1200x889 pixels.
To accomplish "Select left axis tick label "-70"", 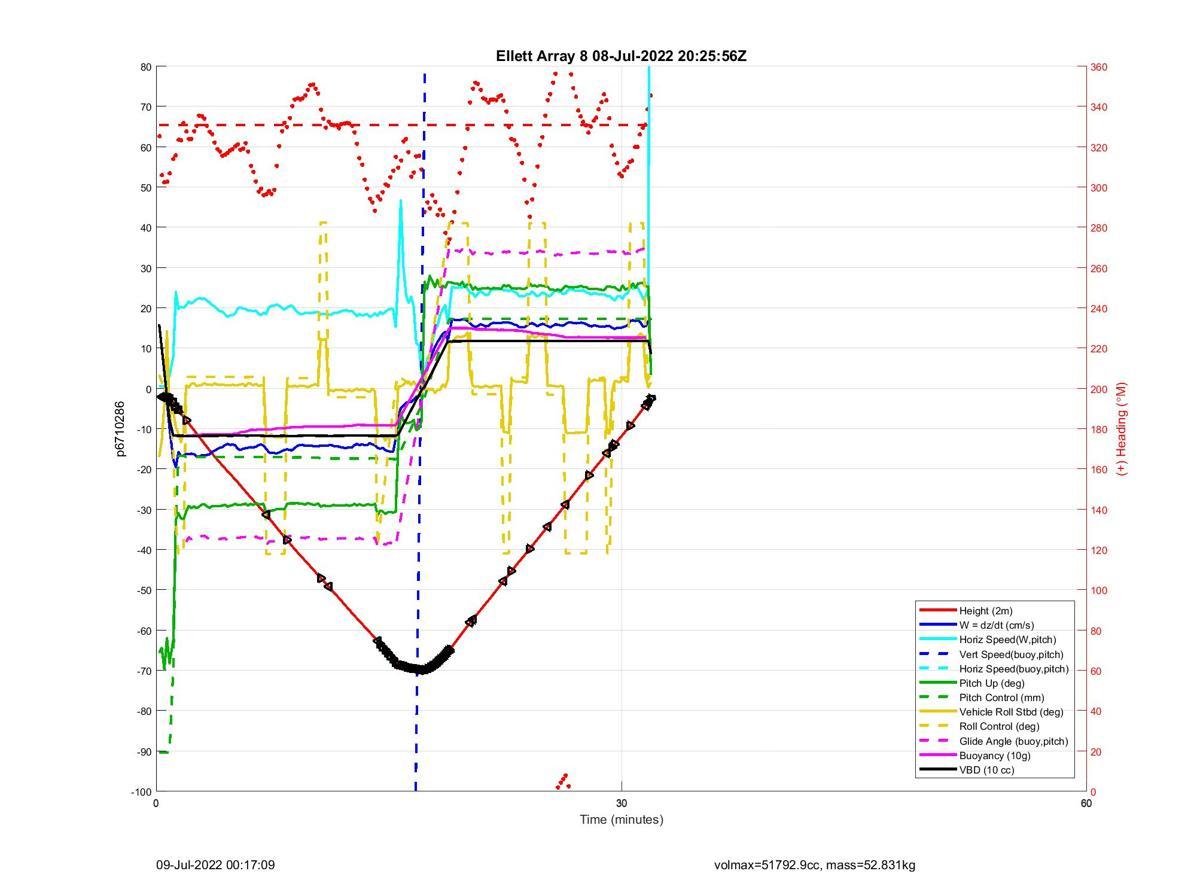I will click(144, 671).
